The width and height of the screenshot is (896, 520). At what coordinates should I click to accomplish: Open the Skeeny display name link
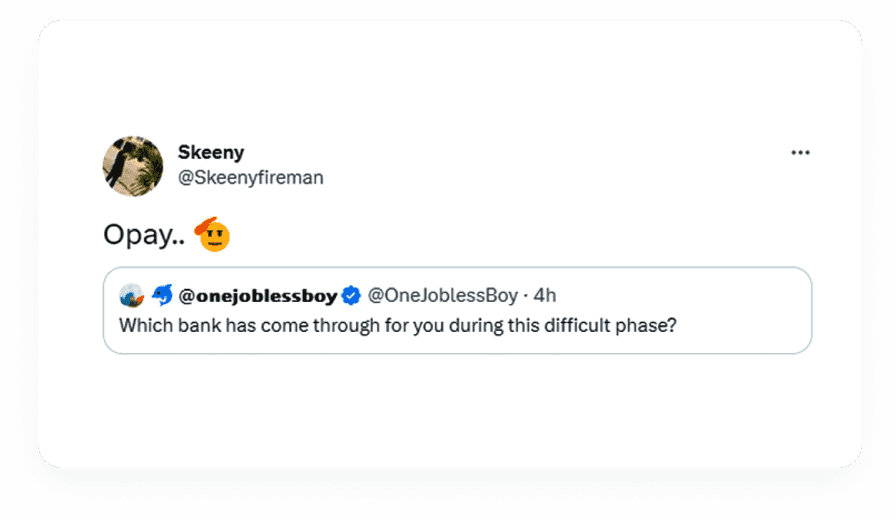211,152
